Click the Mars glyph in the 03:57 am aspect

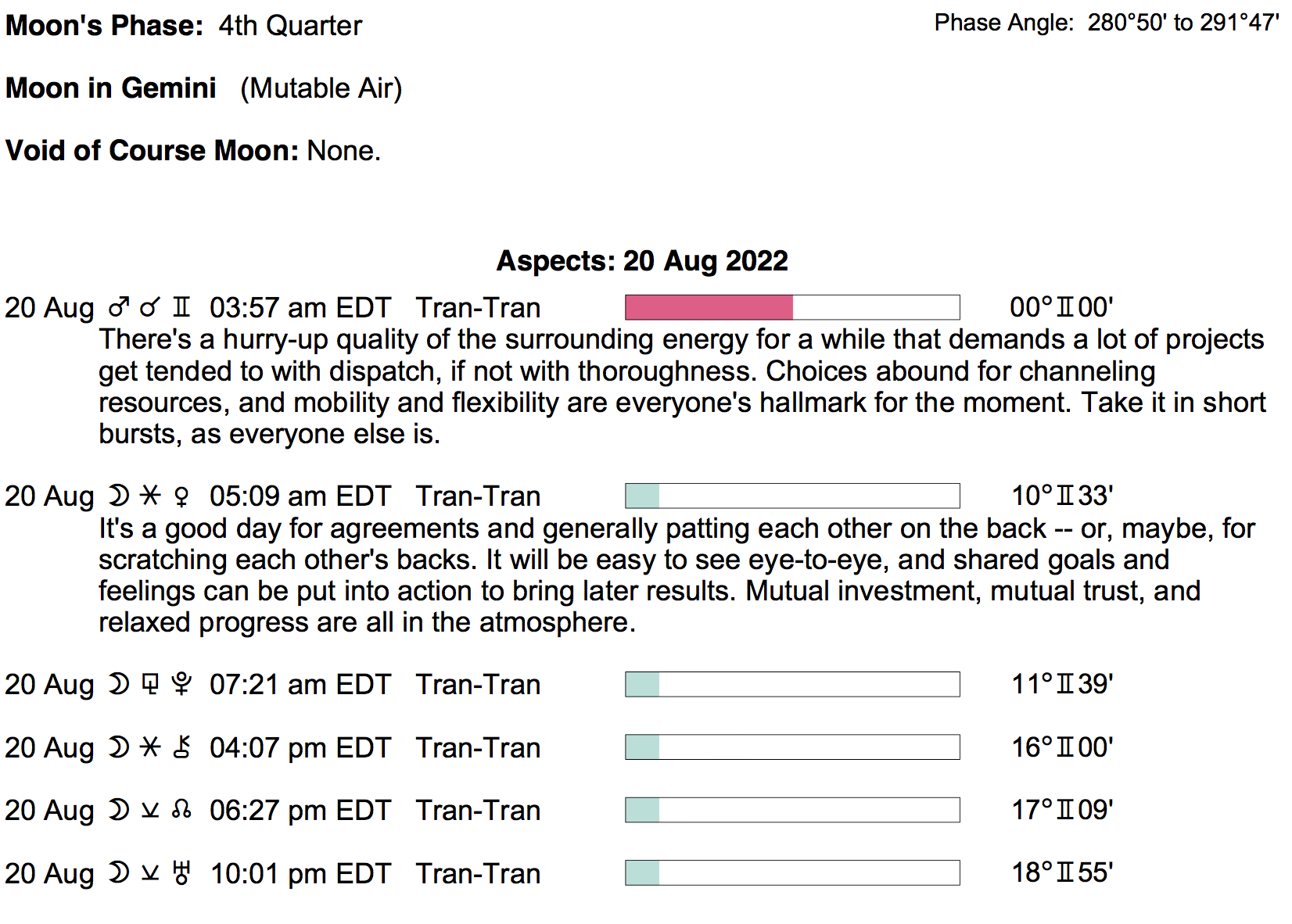coord(118,308)
